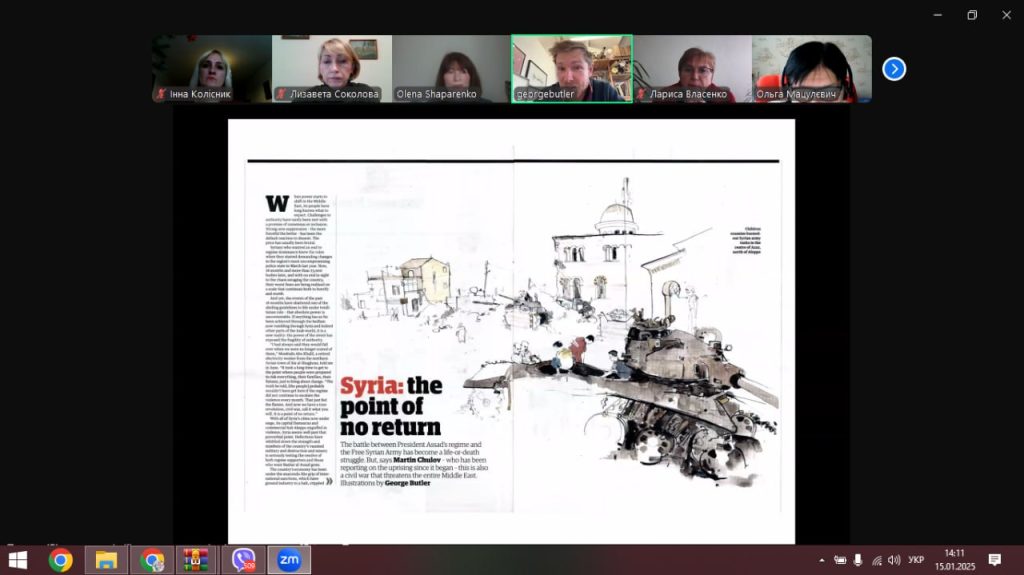The image size is (1024, 575).
Task: Click the muted mic icon on Інна Колісник
Action: (161, 94)
